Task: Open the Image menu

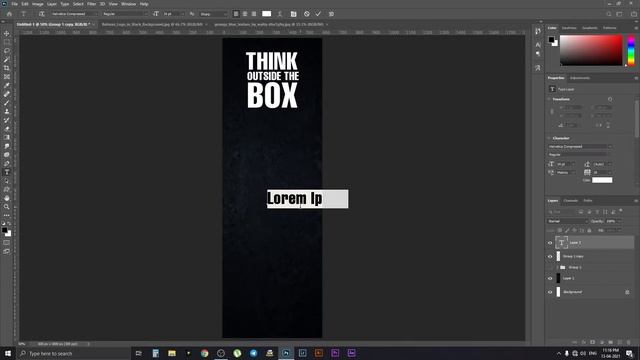Action: 38,4
